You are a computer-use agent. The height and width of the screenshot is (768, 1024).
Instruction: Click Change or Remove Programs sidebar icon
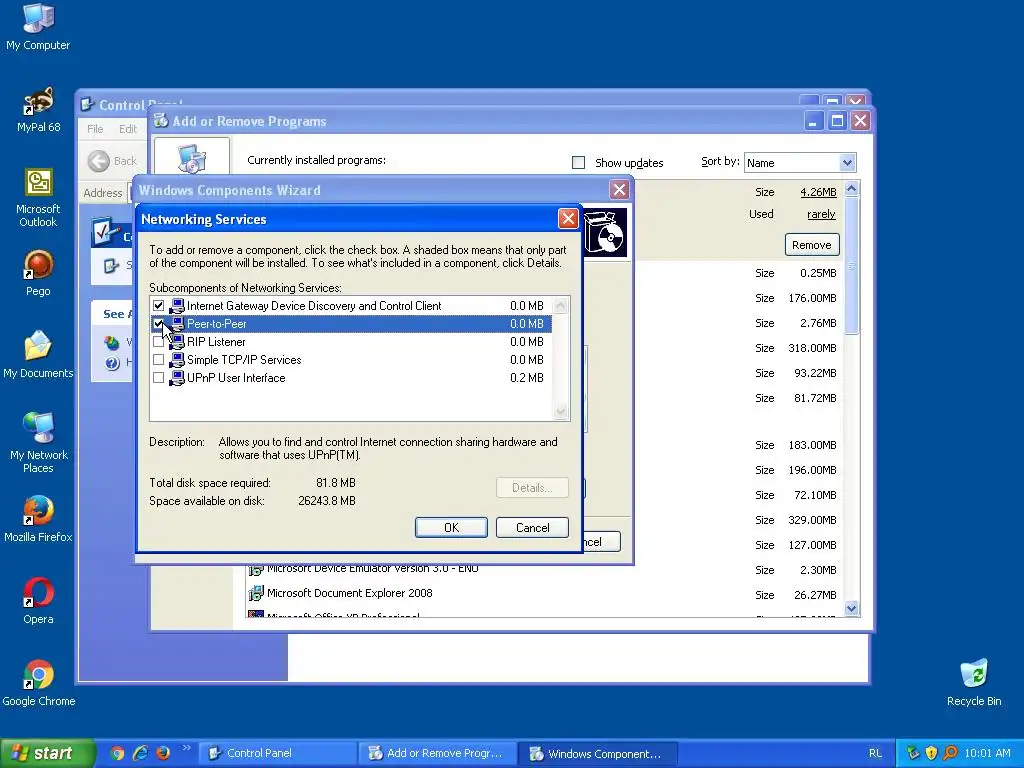coord(191,157)
